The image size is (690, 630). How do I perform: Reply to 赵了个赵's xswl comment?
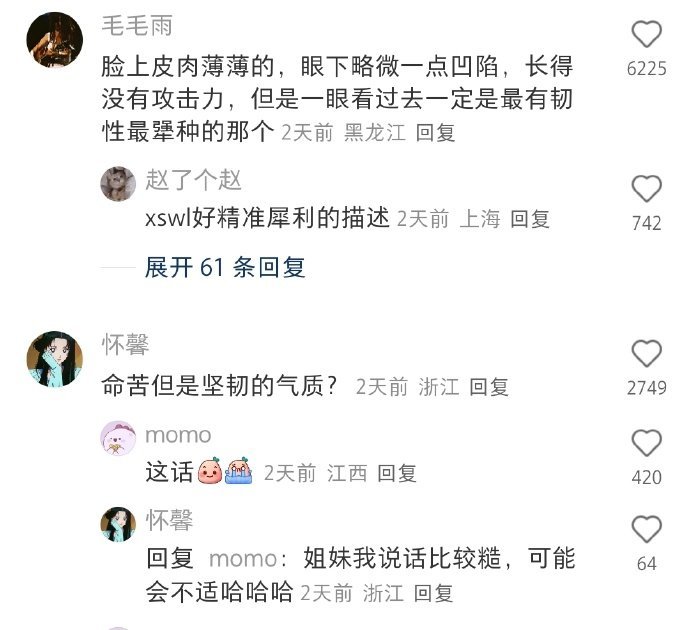(530, 219)
